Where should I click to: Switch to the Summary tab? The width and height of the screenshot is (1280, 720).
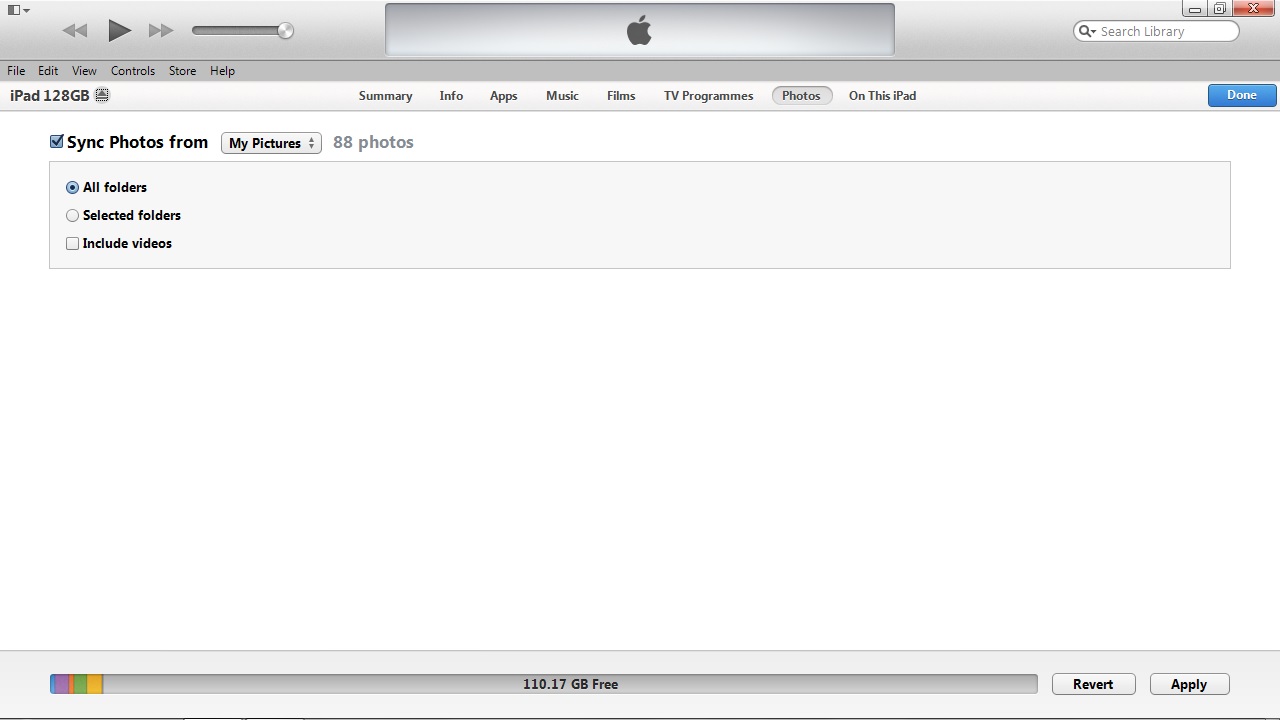coord(385,96)
